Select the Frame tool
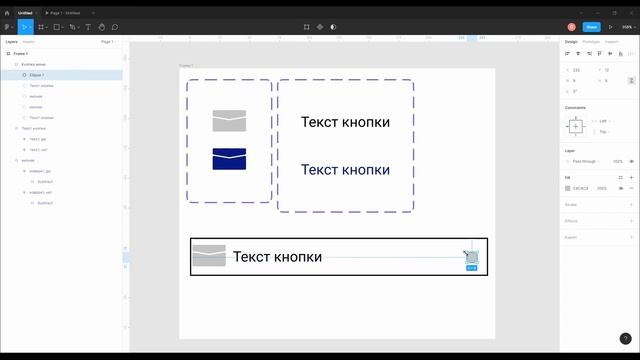Viewport: 640px width, 360px height. coord(41,27)
